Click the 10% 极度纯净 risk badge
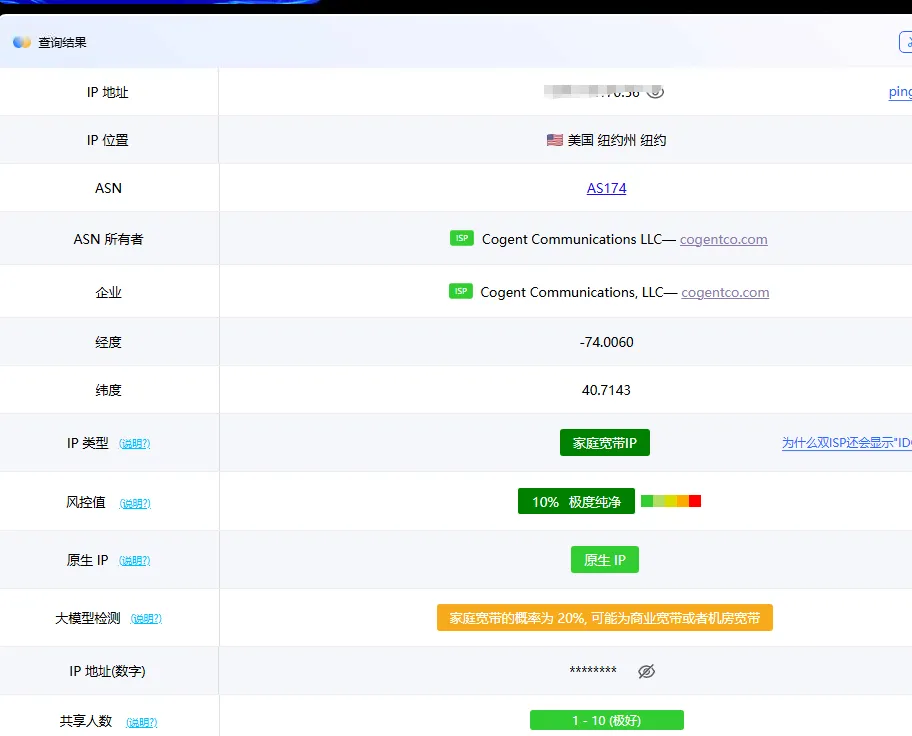 tap(576, 502)
